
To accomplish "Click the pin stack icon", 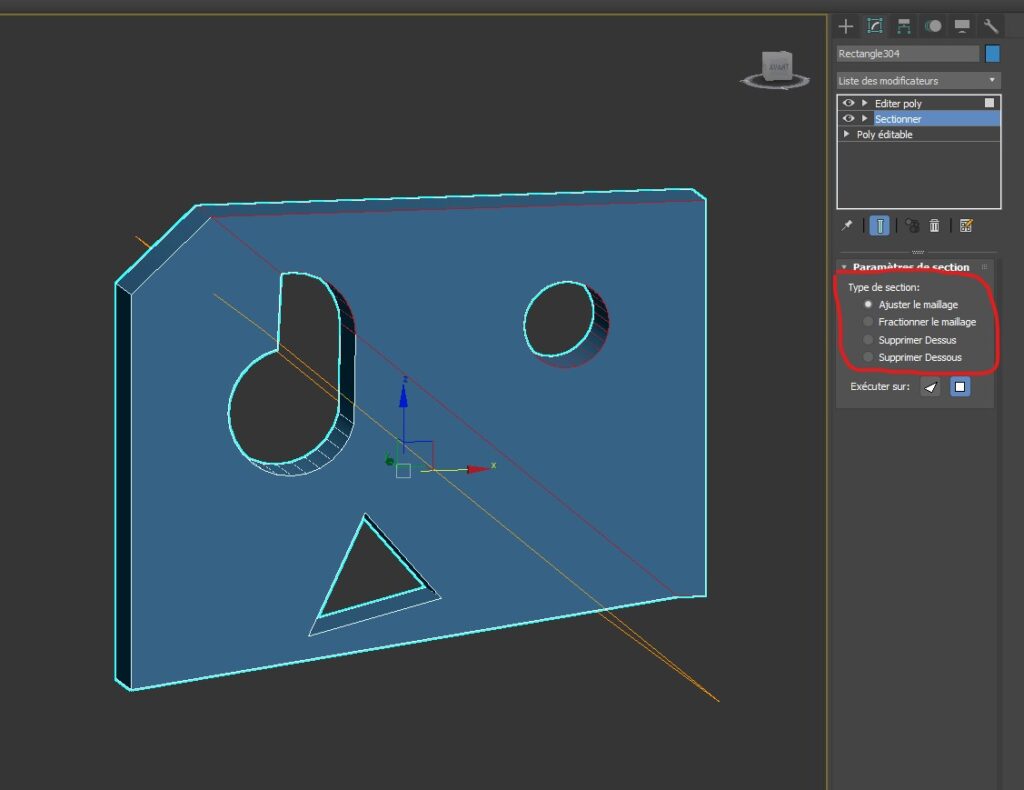I will [x=848, y=226].
